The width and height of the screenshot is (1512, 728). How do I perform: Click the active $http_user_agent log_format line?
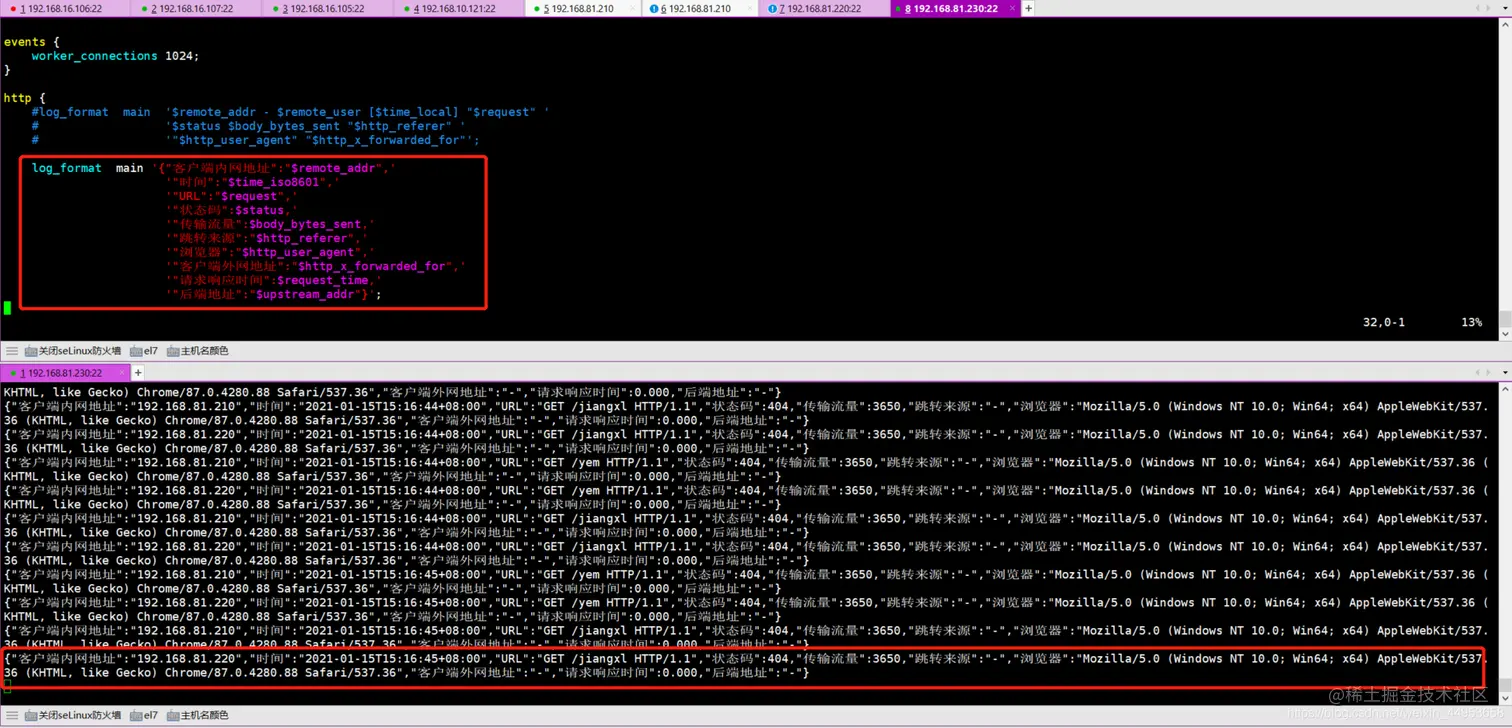[x=271, y=252]
